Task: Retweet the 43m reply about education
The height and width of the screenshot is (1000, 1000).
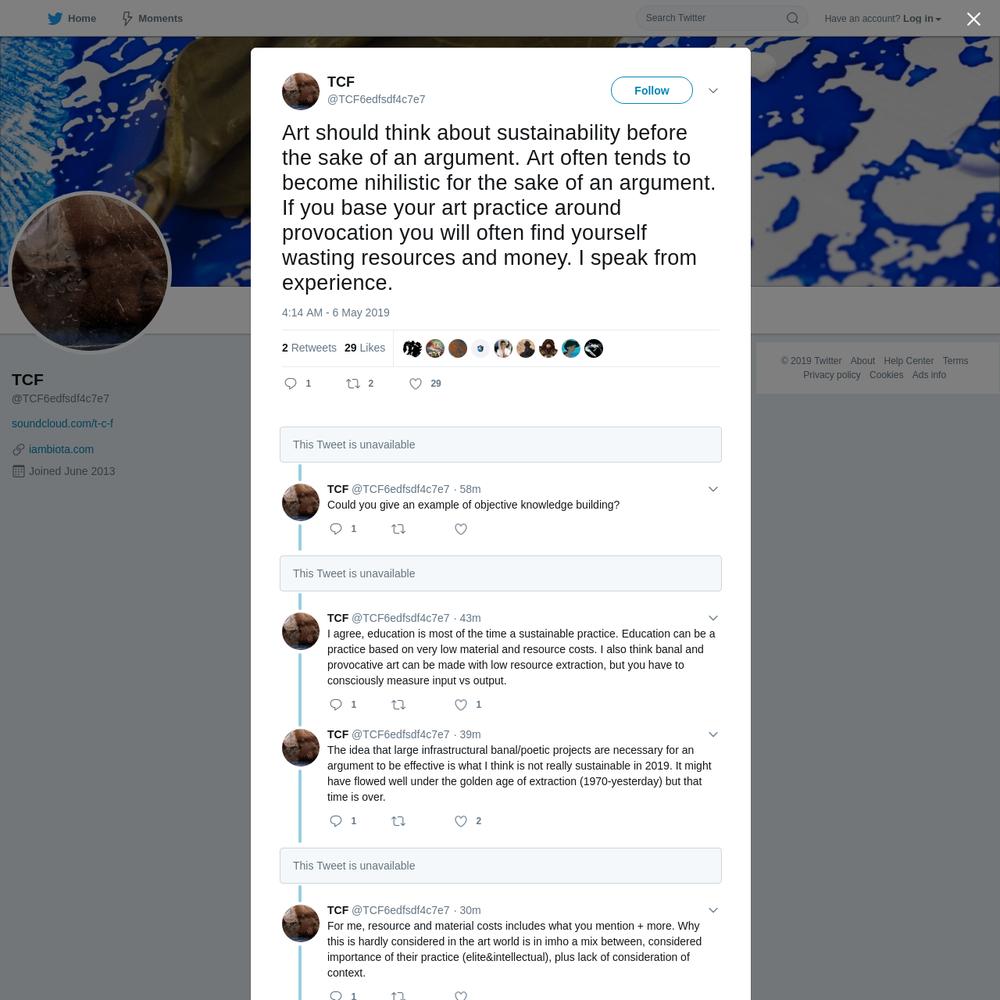Action: pos(398,705)
